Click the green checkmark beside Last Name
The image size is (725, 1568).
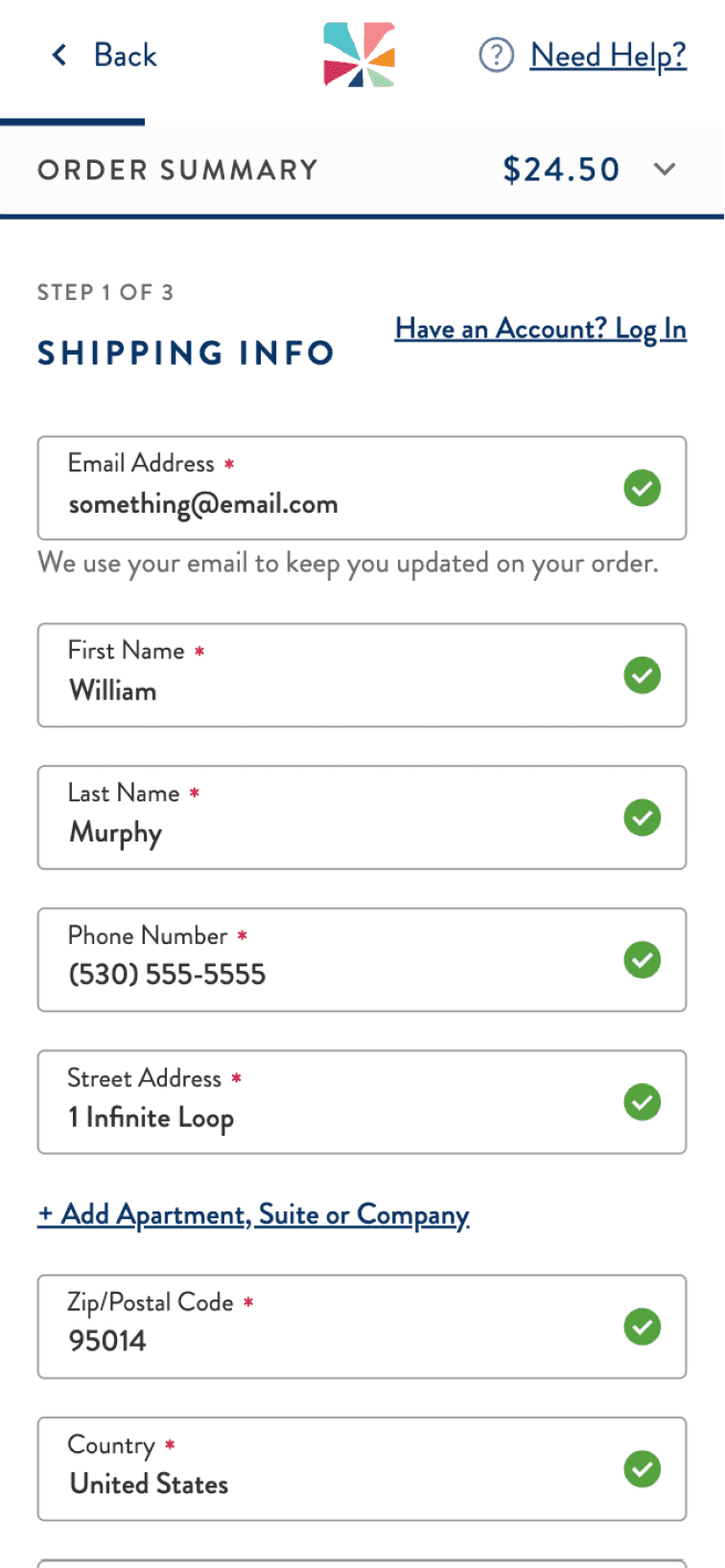643,817
